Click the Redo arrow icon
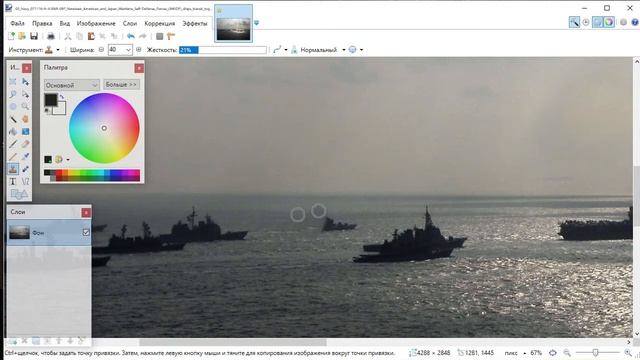This screenshot has width=640, height=360. (142, 36)
